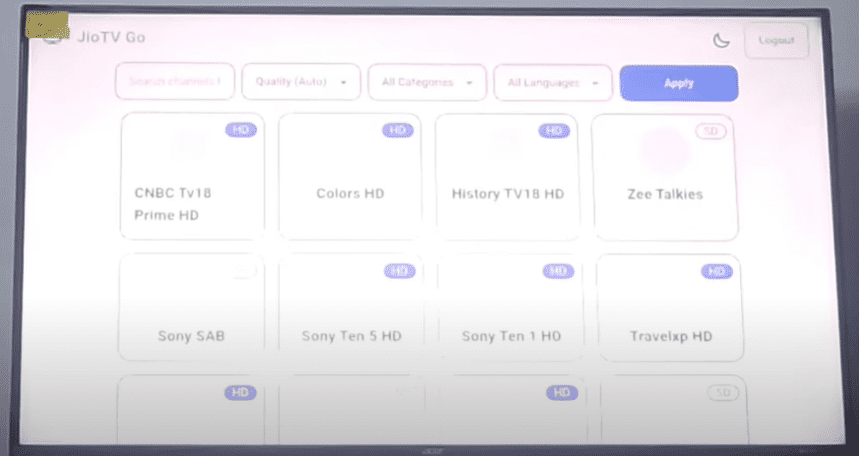The image size is (859, 456).
Task: Select the Zee Talkies channel card
Action: (x=665, y=178)
